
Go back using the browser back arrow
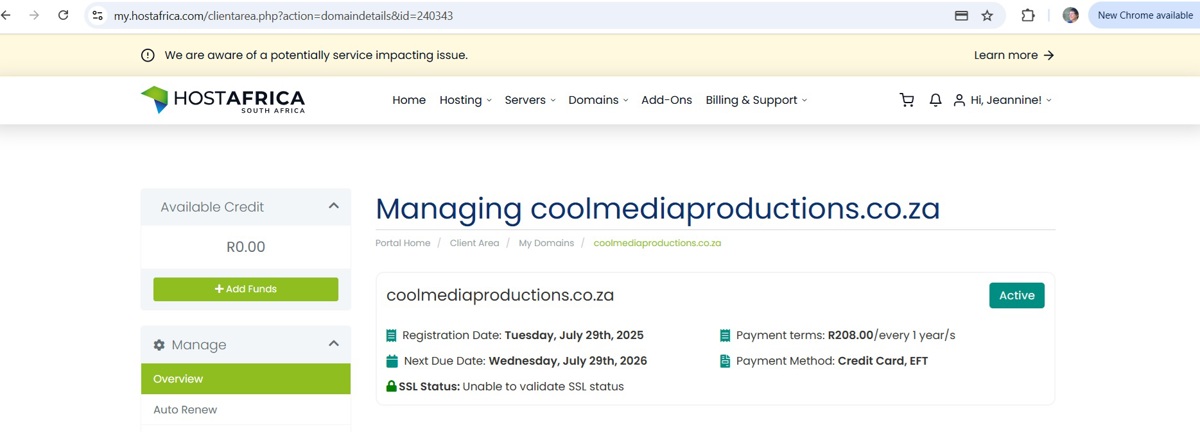point(8,16)
